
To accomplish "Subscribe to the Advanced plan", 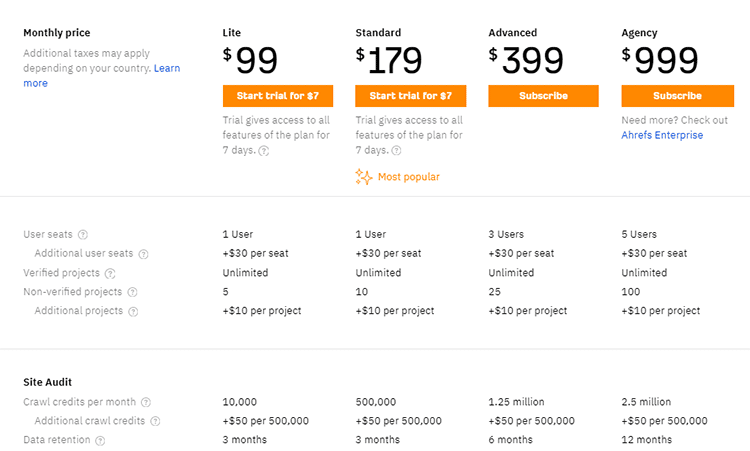I will point(543,96).
